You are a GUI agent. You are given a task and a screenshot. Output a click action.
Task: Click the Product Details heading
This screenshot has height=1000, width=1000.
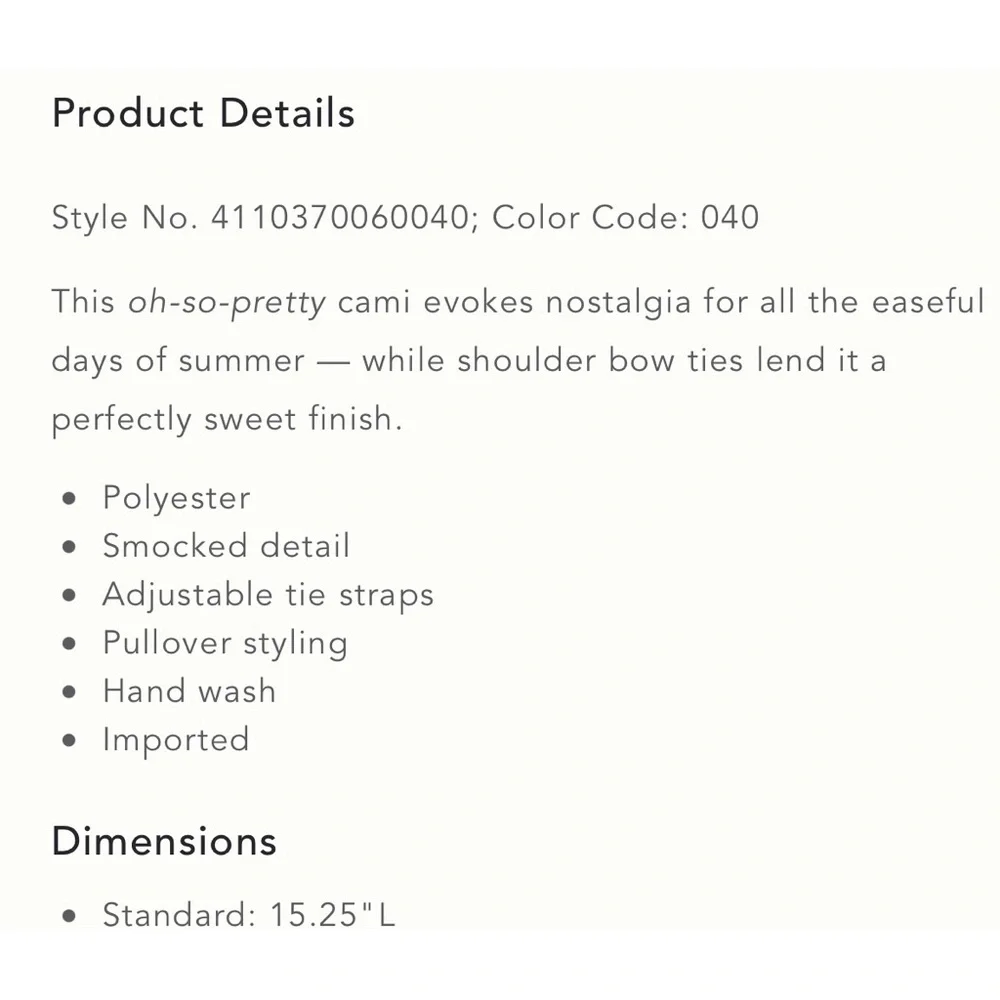pos(203,114)
